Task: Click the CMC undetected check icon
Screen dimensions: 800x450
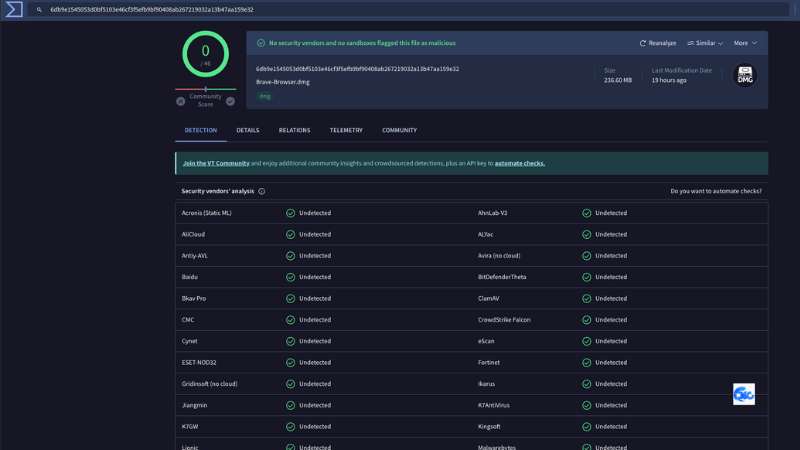Action: (290, 320)
